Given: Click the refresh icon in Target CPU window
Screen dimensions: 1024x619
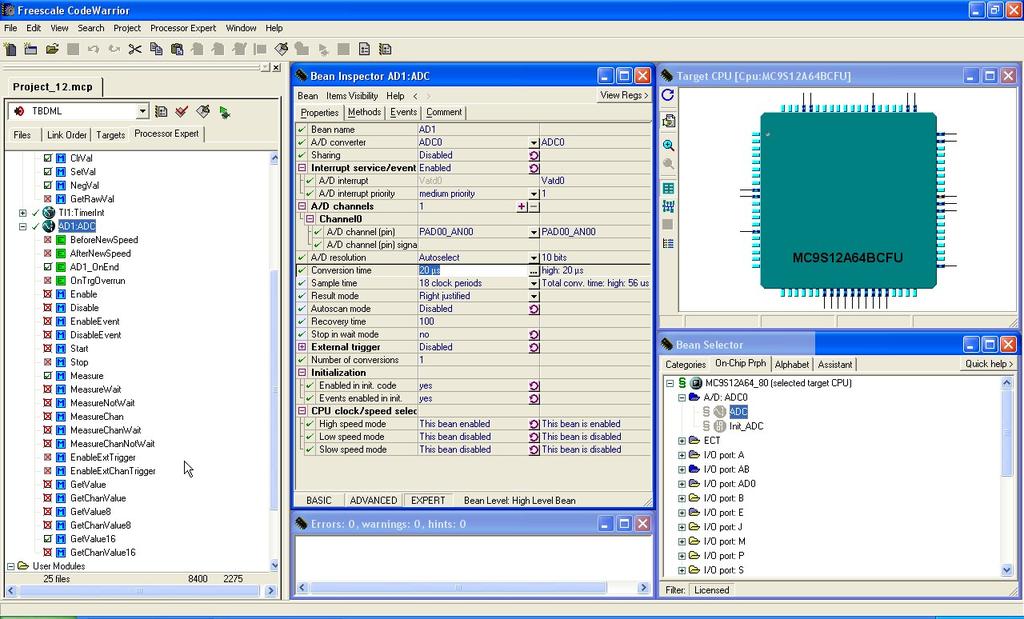Looking at the screenshot, I should click(668, 95).
